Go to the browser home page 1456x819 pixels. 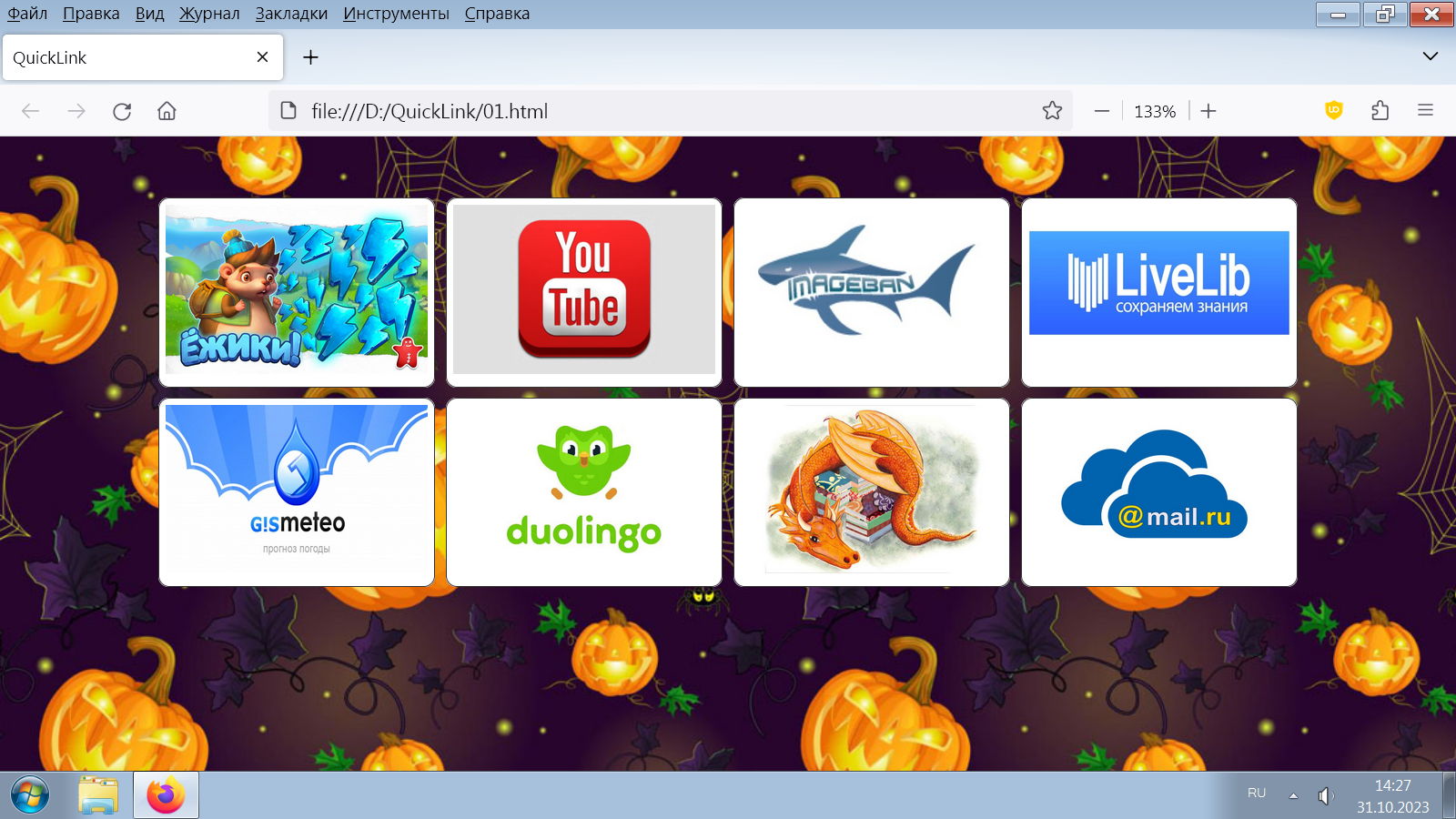coord(167,111)
